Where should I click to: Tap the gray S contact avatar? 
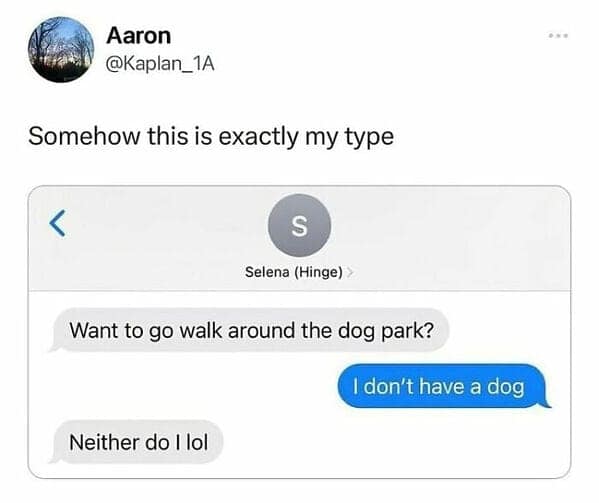click(300, 225)
